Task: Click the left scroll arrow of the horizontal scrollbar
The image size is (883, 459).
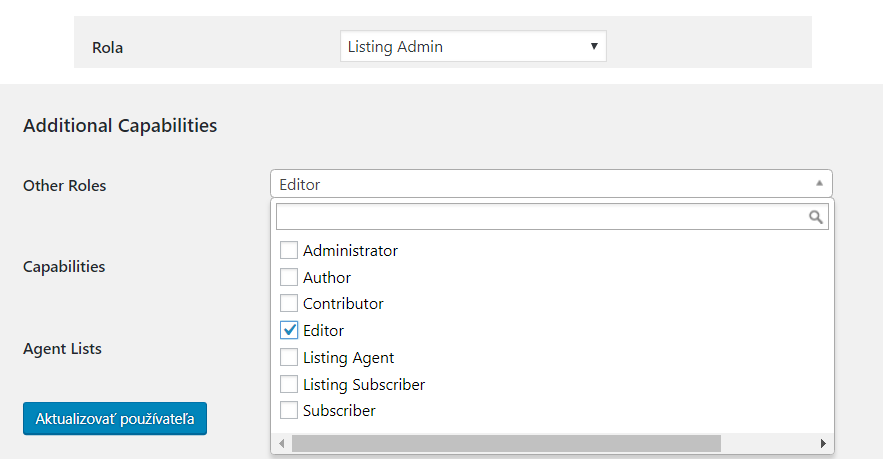Action: click(282, 443)
